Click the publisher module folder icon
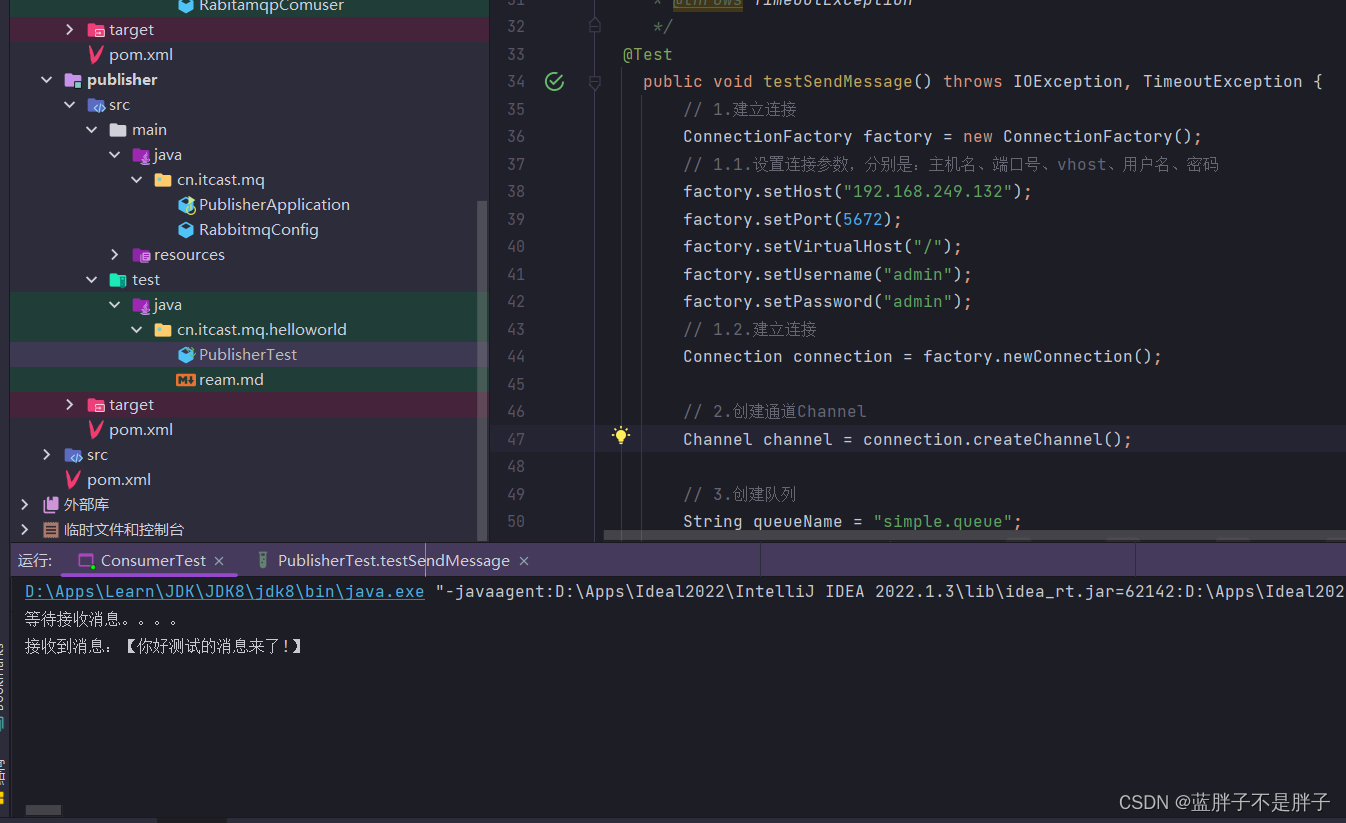This screenshot has width=1346, height=823. coord(72,80)
